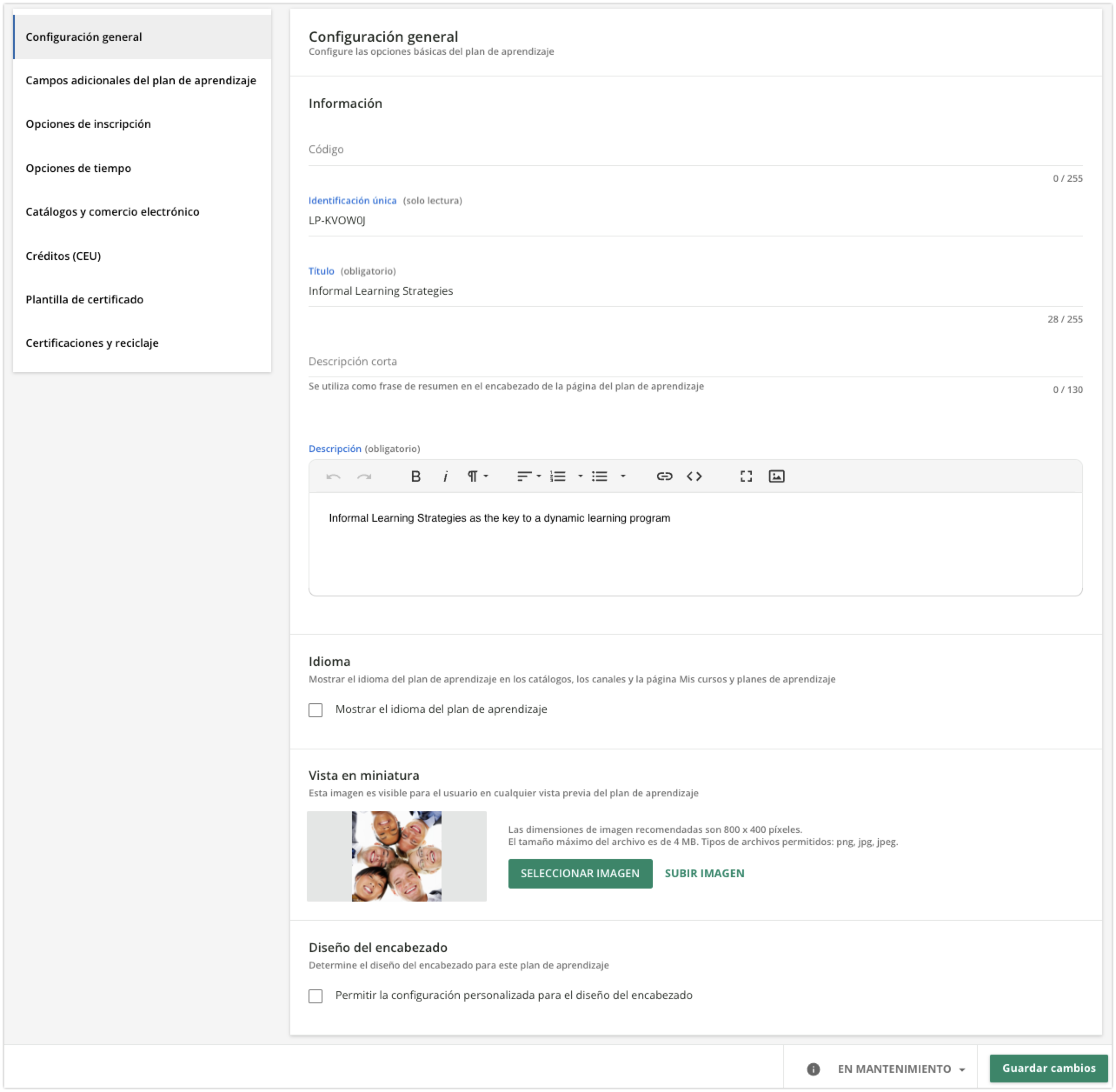This screenshot has width=1116, height=1092.
Task: Open the 'Opciones de inscripción' section
Action: coord(88,124)
